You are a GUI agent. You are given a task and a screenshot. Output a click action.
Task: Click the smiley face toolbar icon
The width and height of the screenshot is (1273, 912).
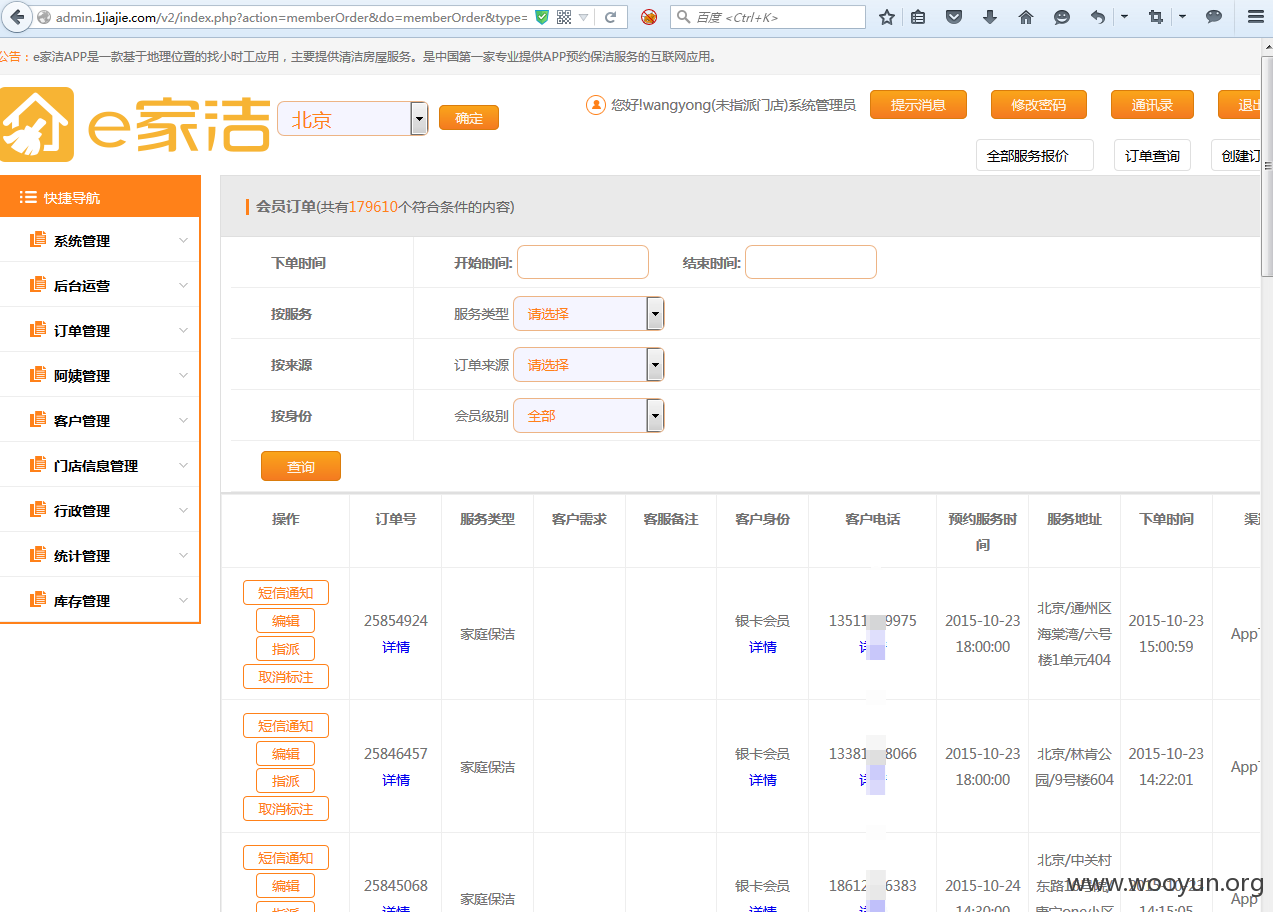(x=1062, y=17)
